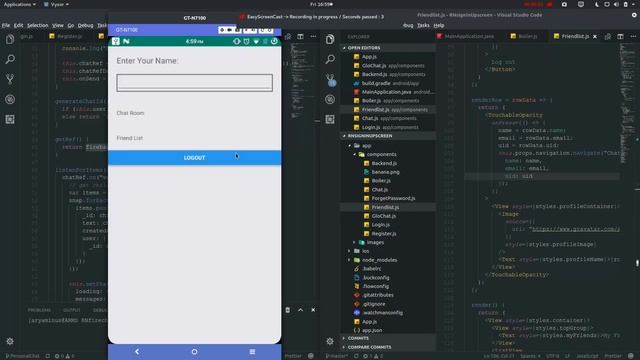640x360 pixels.
Task: Open Source Control icon in right VS Code window
Action: tap(330, 79)
